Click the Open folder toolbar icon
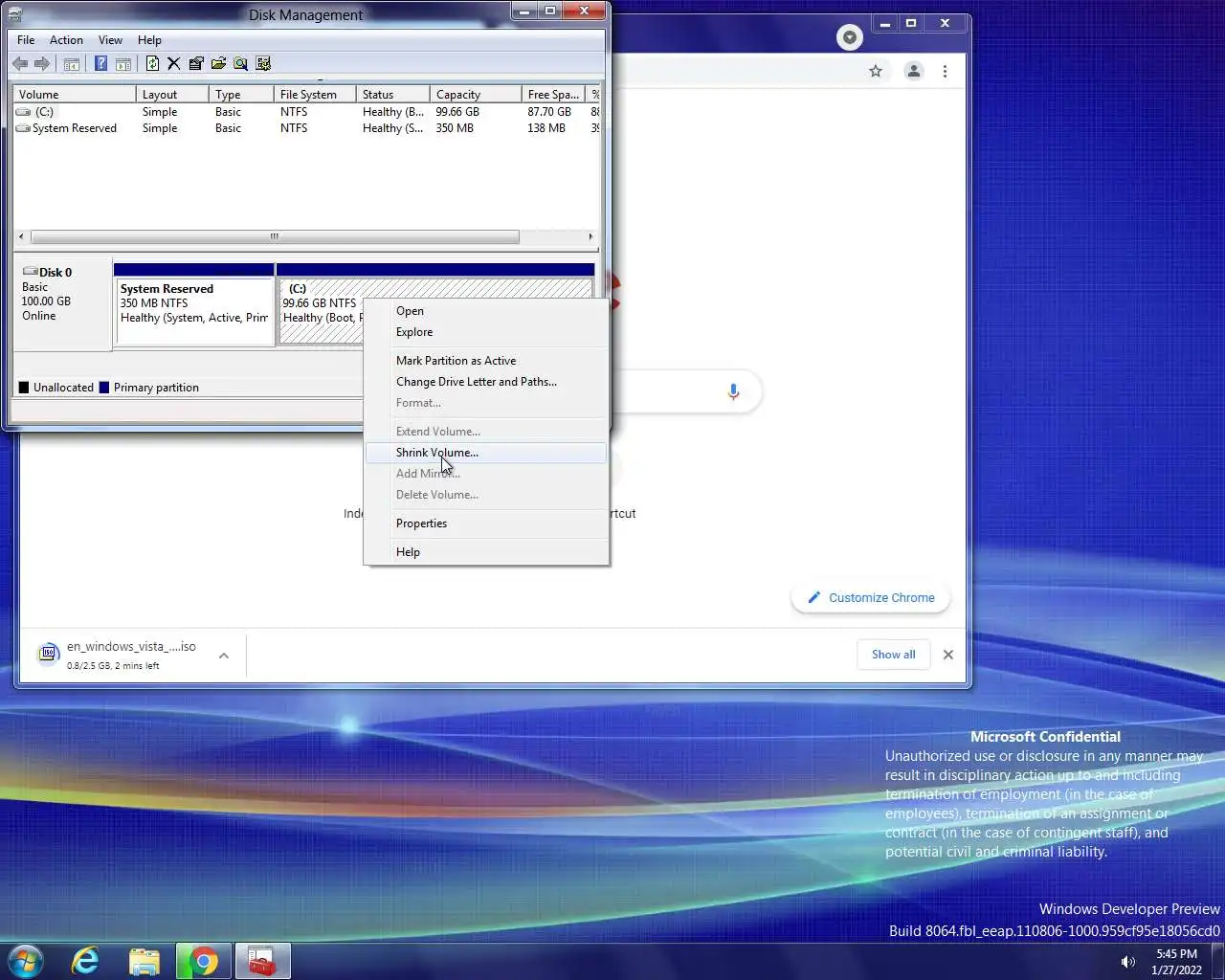 pyautogui.click(x=218, y=64)
